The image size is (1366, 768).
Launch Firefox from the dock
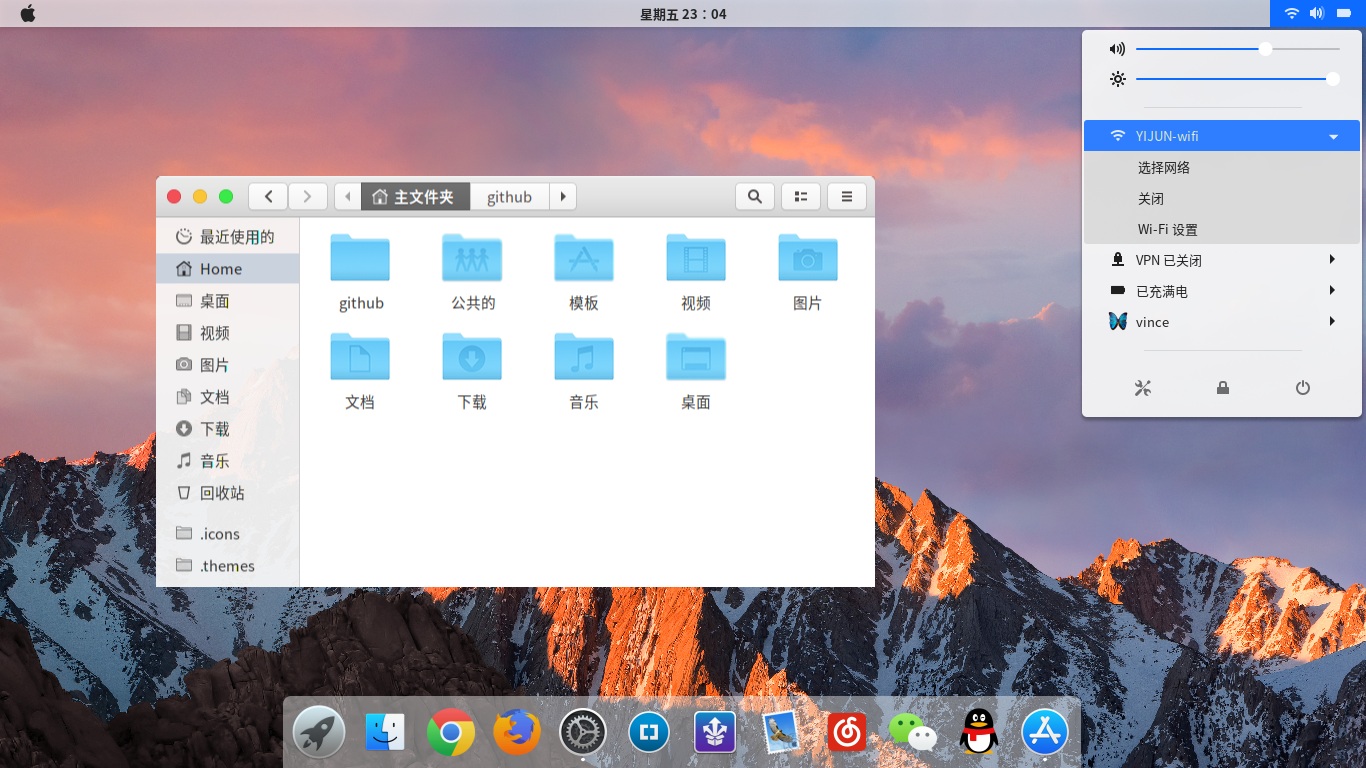click(517, 734)
